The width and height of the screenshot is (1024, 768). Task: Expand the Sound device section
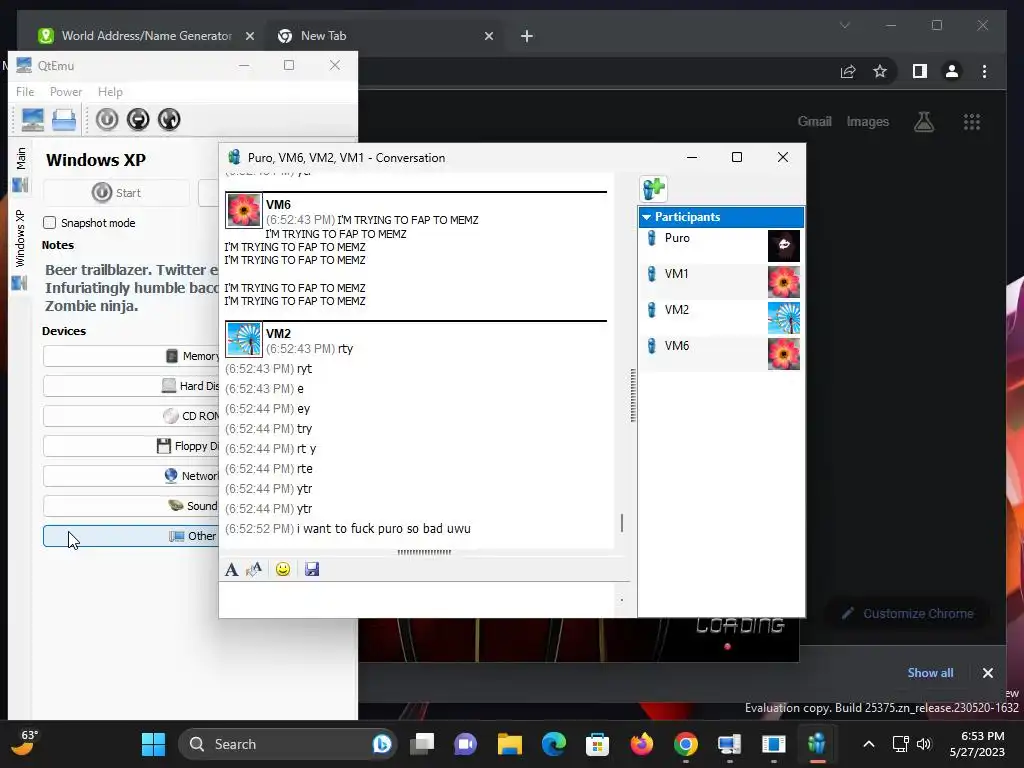(131, 506)
